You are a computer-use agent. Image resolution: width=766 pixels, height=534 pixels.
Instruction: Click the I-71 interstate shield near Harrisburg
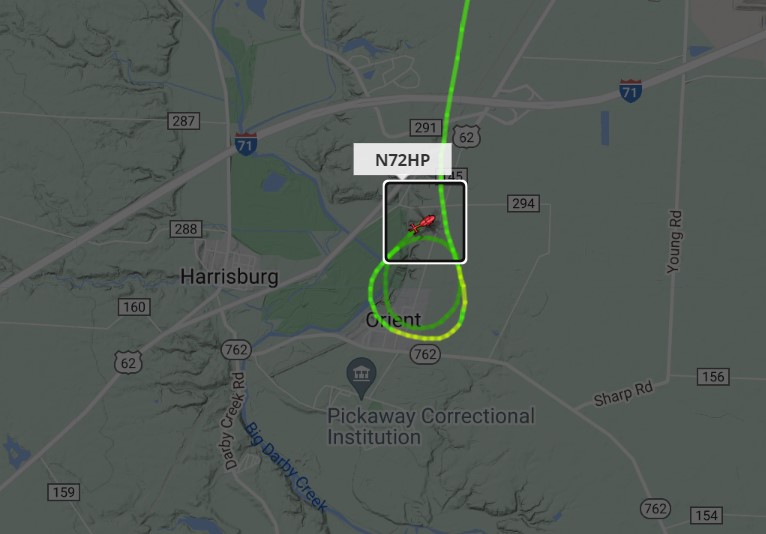[246, 144]
